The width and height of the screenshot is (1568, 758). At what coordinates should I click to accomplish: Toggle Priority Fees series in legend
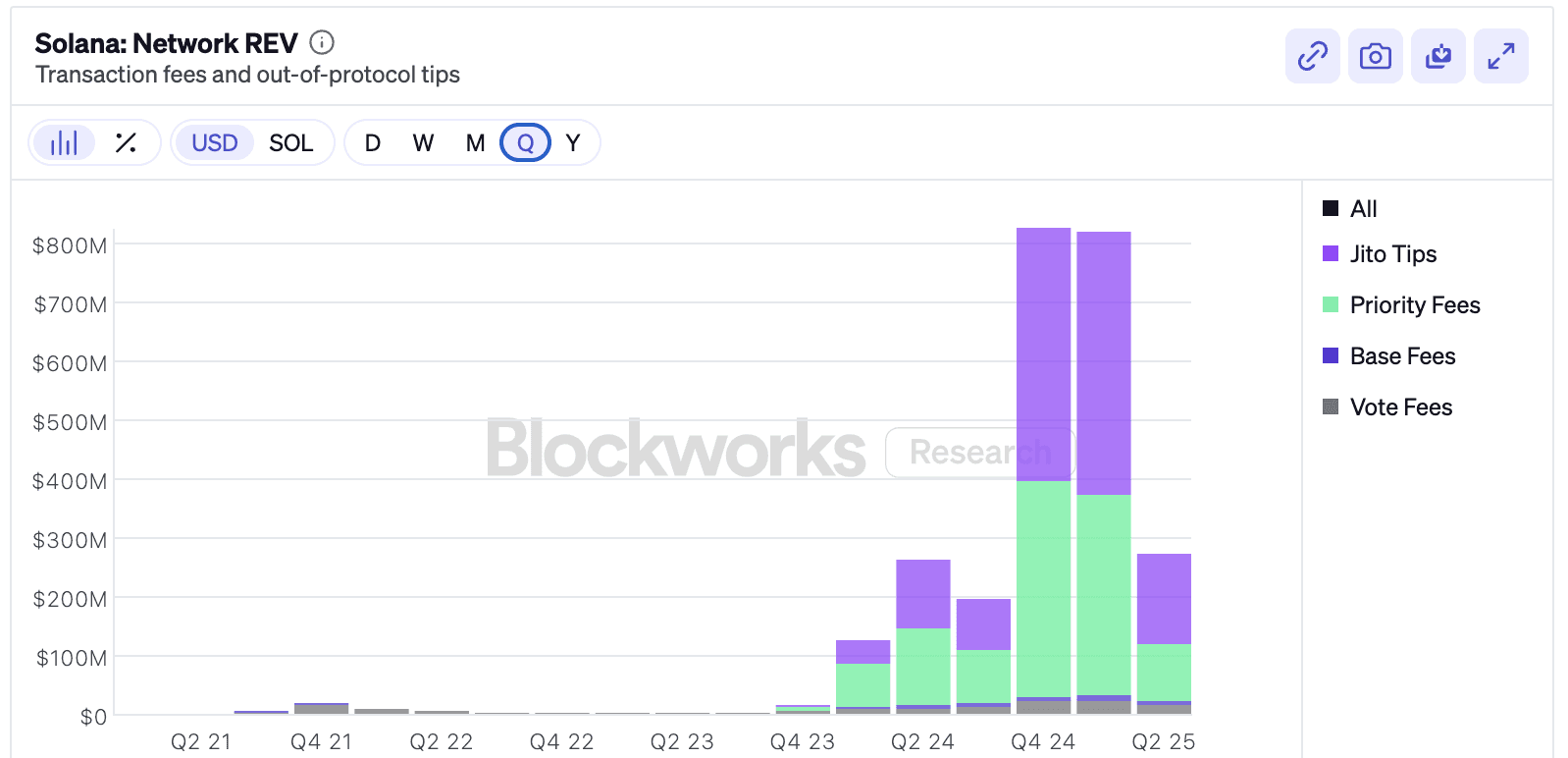[x=1415, y=305]
